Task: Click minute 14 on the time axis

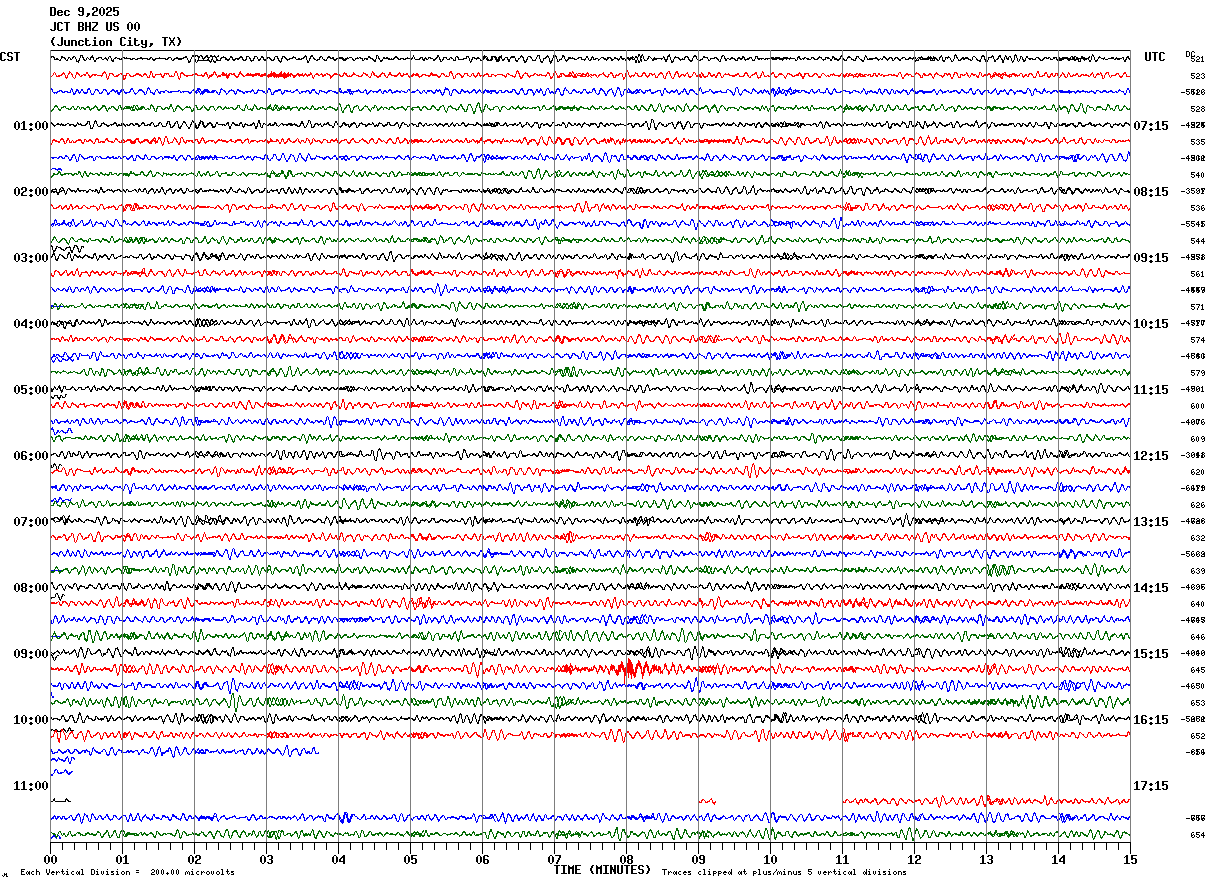Action: [x=1058, y=859]
